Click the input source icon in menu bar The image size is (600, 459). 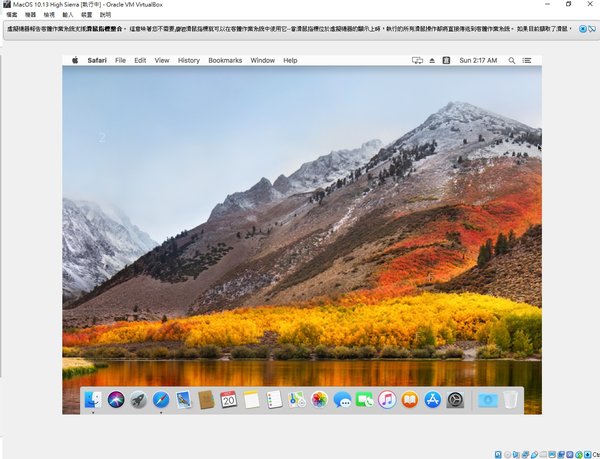[x=446, y=60]
